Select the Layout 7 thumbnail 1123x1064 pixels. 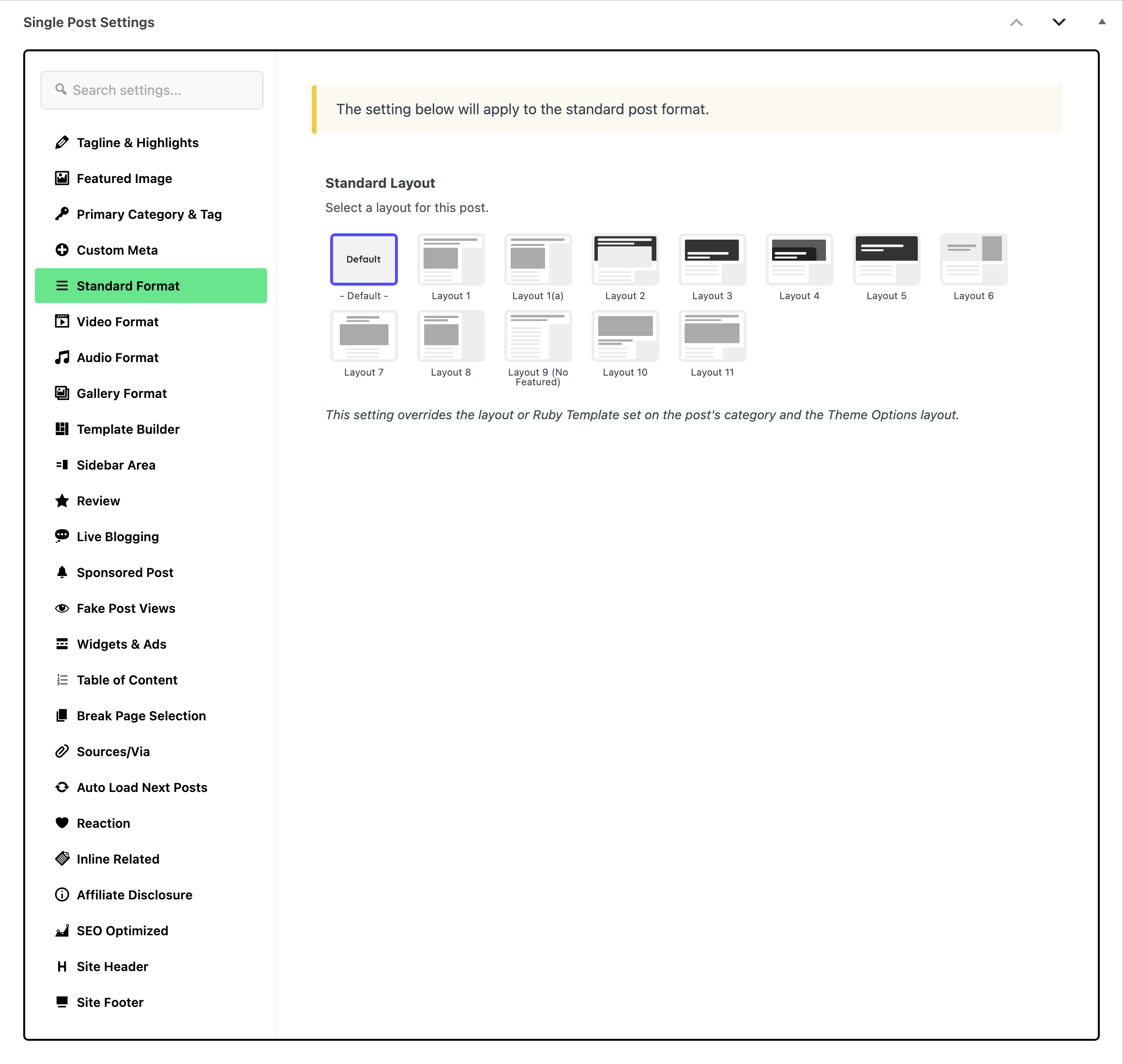(x=364, y=336)
